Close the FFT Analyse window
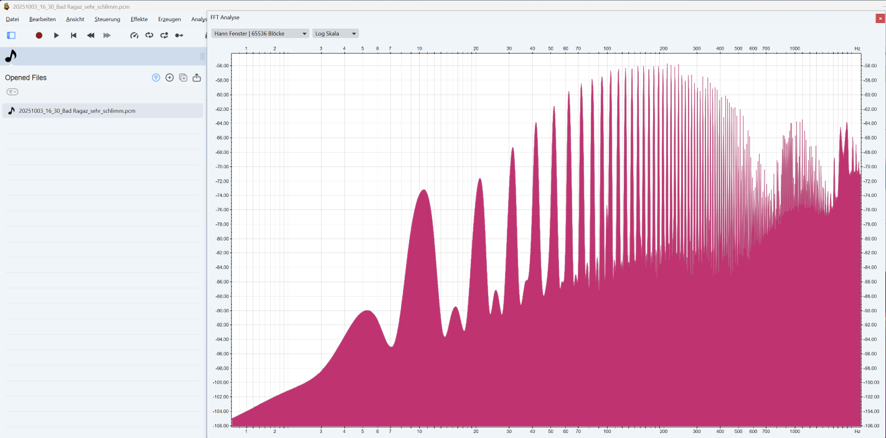 (x=880, y=18)
